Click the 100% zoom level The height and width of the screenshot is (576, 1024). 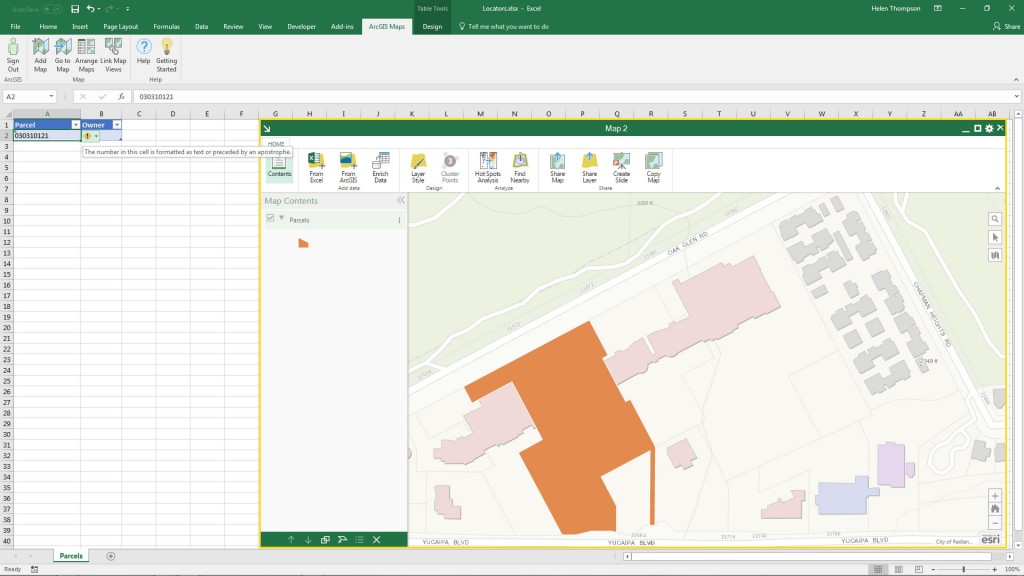pos(1013,569)
